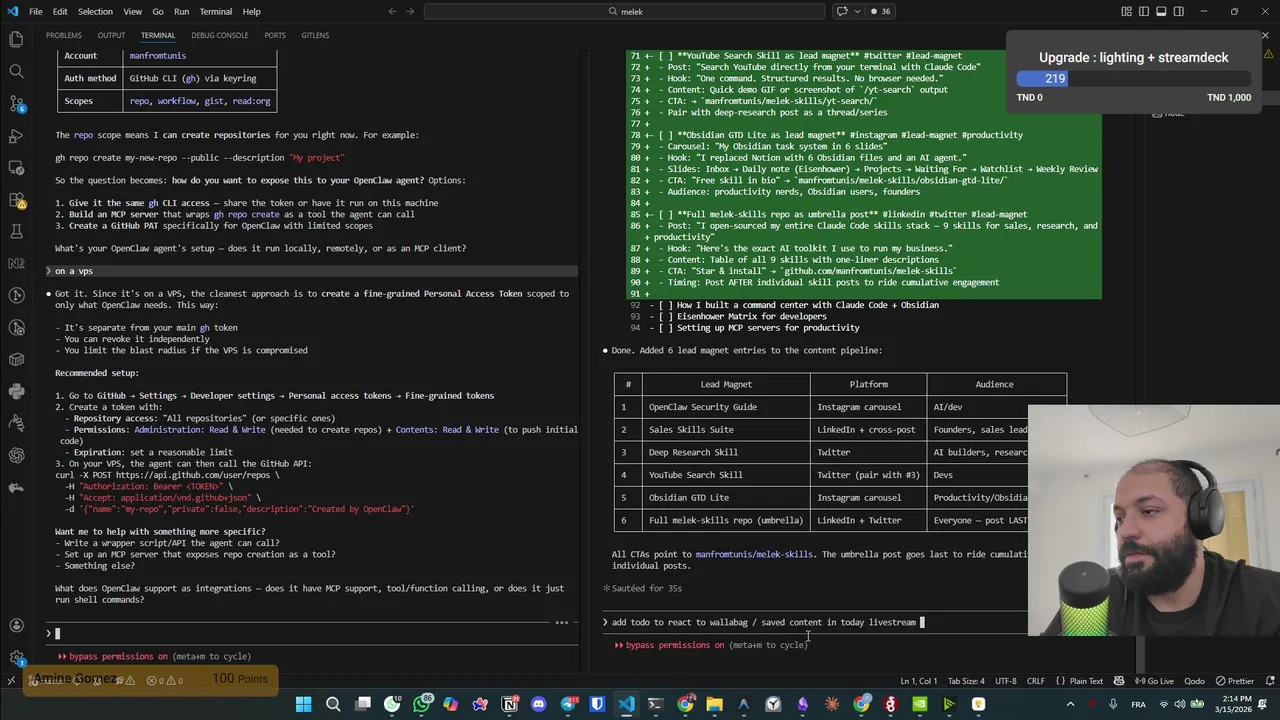1280x720 pixels.
Task: Open Source Control view in activity bar
Action: tap(16, 103)
